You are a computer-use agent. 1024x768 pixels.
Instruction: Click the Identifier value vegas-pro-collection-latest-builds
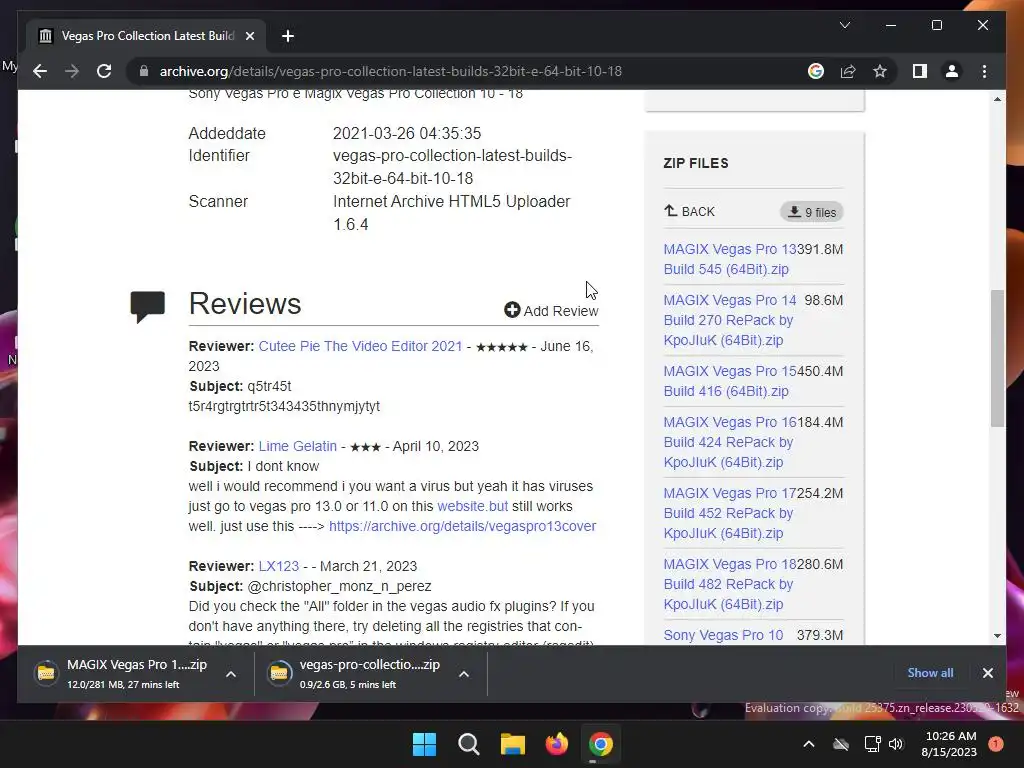[452, 167]
